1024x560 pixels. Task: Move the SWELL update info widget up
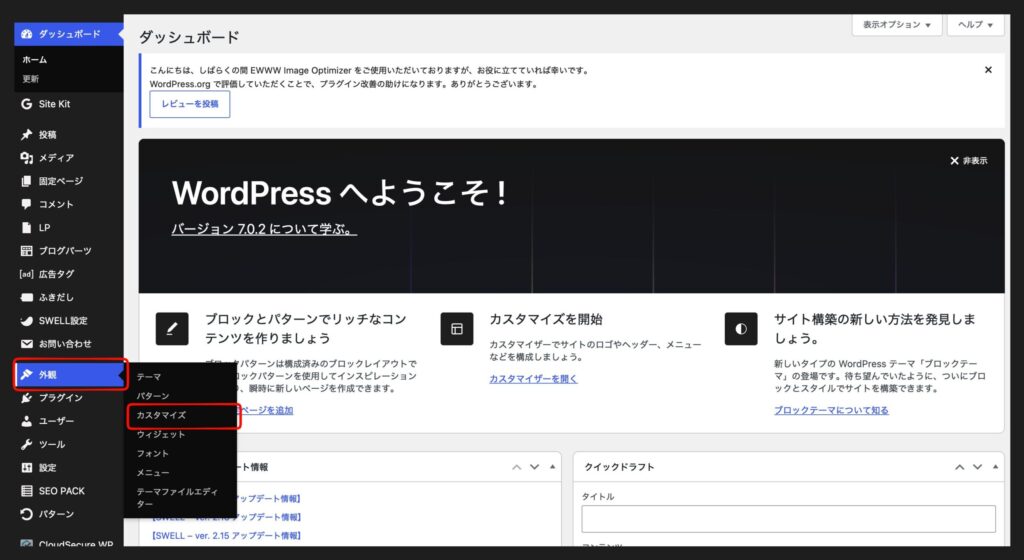pyautogui.click(x=517, y=467)
